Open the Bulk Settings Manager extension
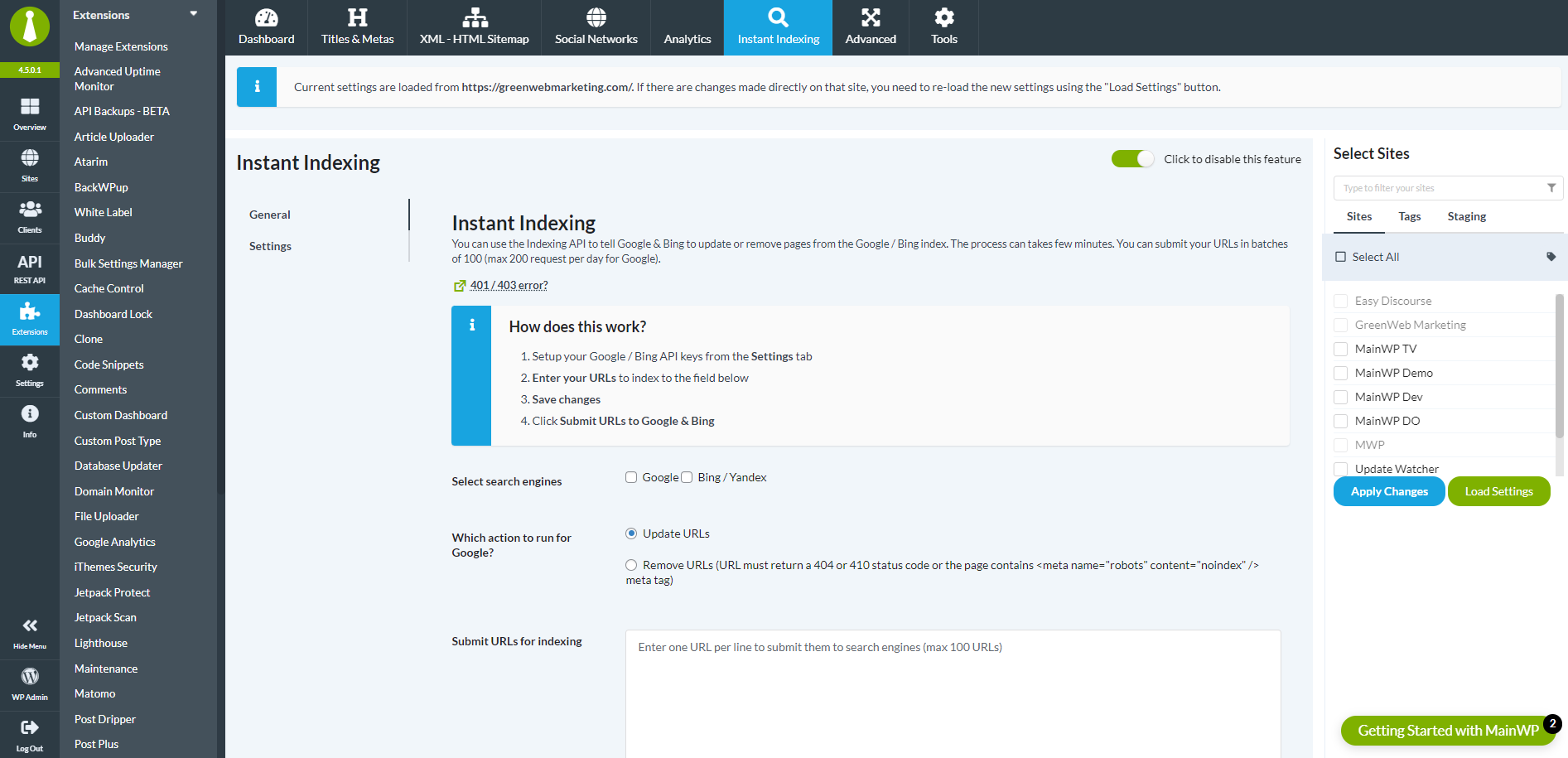This screenshot has height=758, width=1568. tap(128, 263)
